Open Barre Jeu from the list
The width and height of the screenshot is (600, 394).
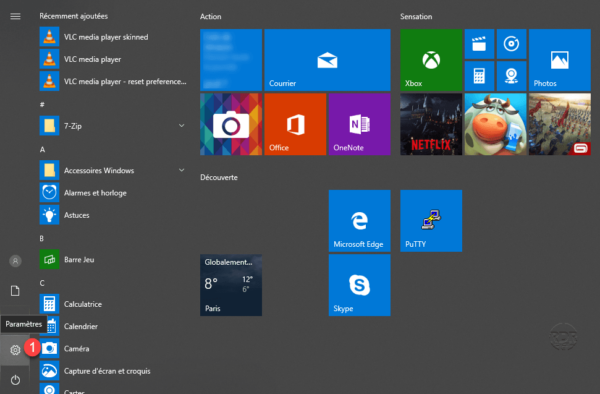(113, 259)
